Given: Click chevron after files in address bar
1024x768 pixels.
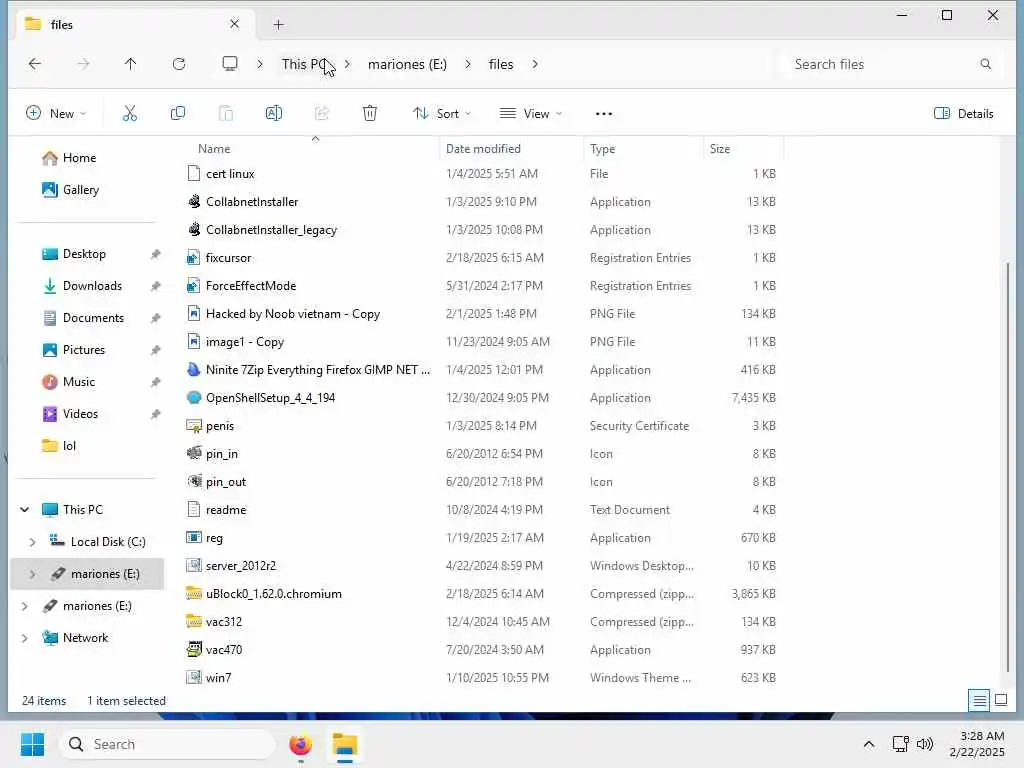Looking at the screenshot, I should (x=535, y=64).
